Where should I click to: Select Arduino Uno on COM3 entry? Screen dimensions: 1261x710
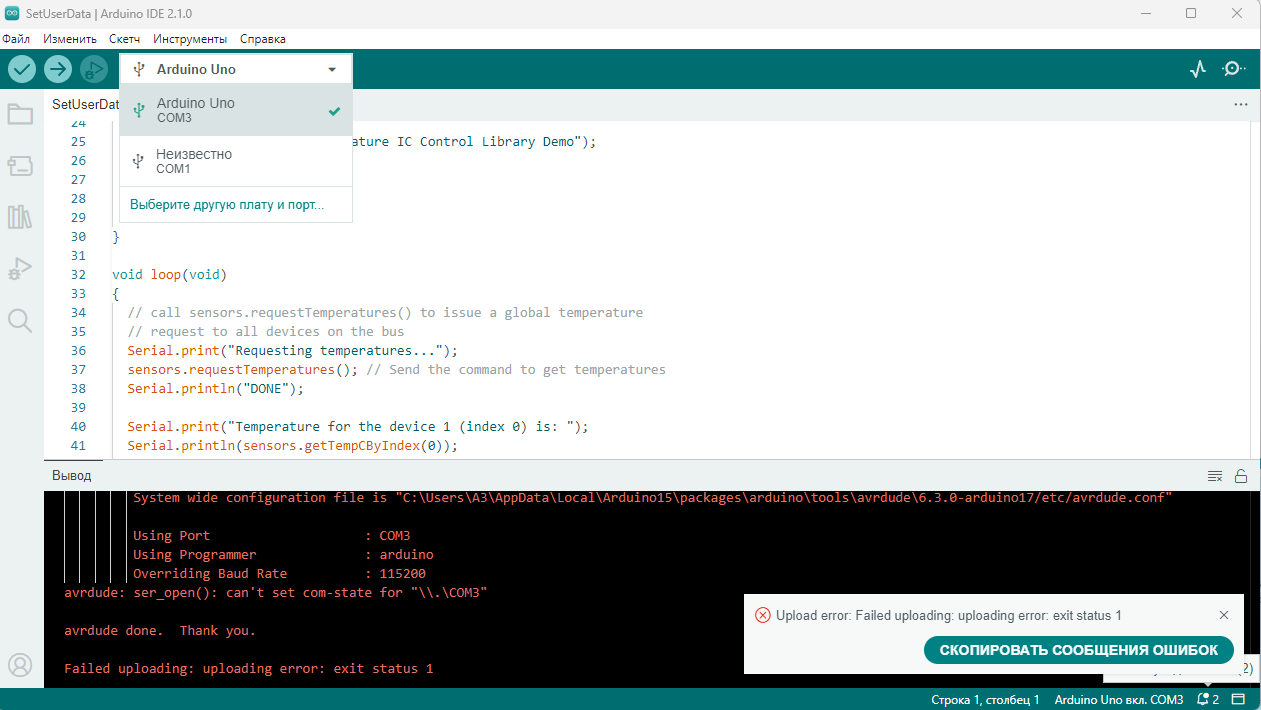[x=236, y=110]
